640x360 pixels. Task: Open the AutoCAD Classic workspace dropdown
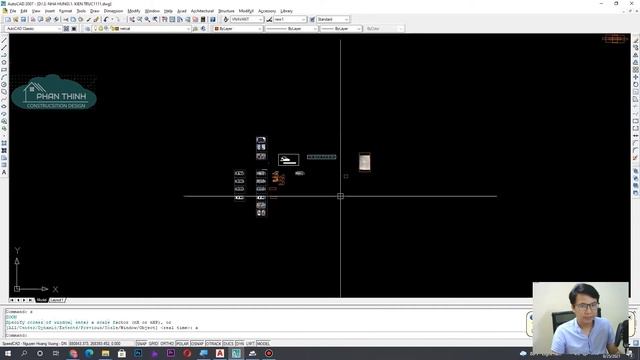(33, 29)
